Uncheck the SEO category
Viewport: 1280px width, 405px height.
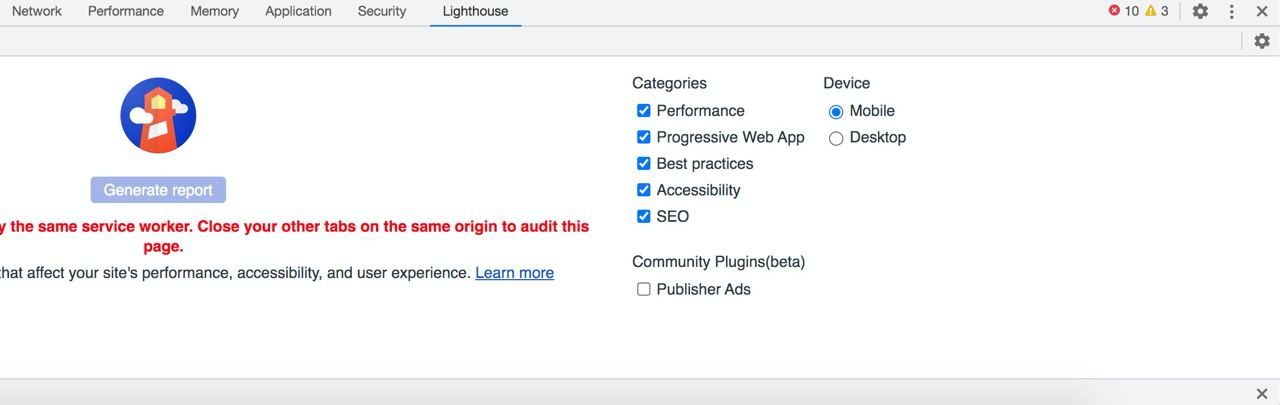point(644,216)
